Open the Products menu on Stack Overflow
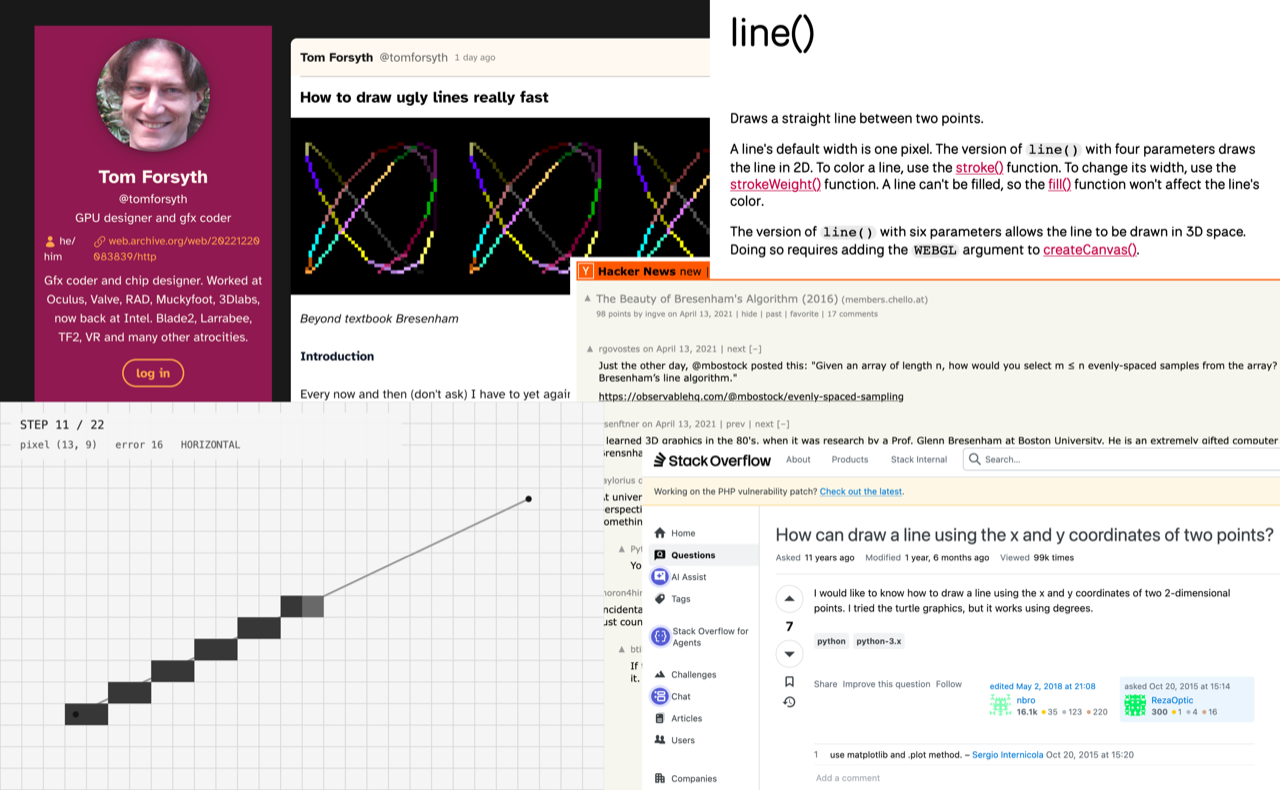The image size is (1280, 790). (850, 460)
